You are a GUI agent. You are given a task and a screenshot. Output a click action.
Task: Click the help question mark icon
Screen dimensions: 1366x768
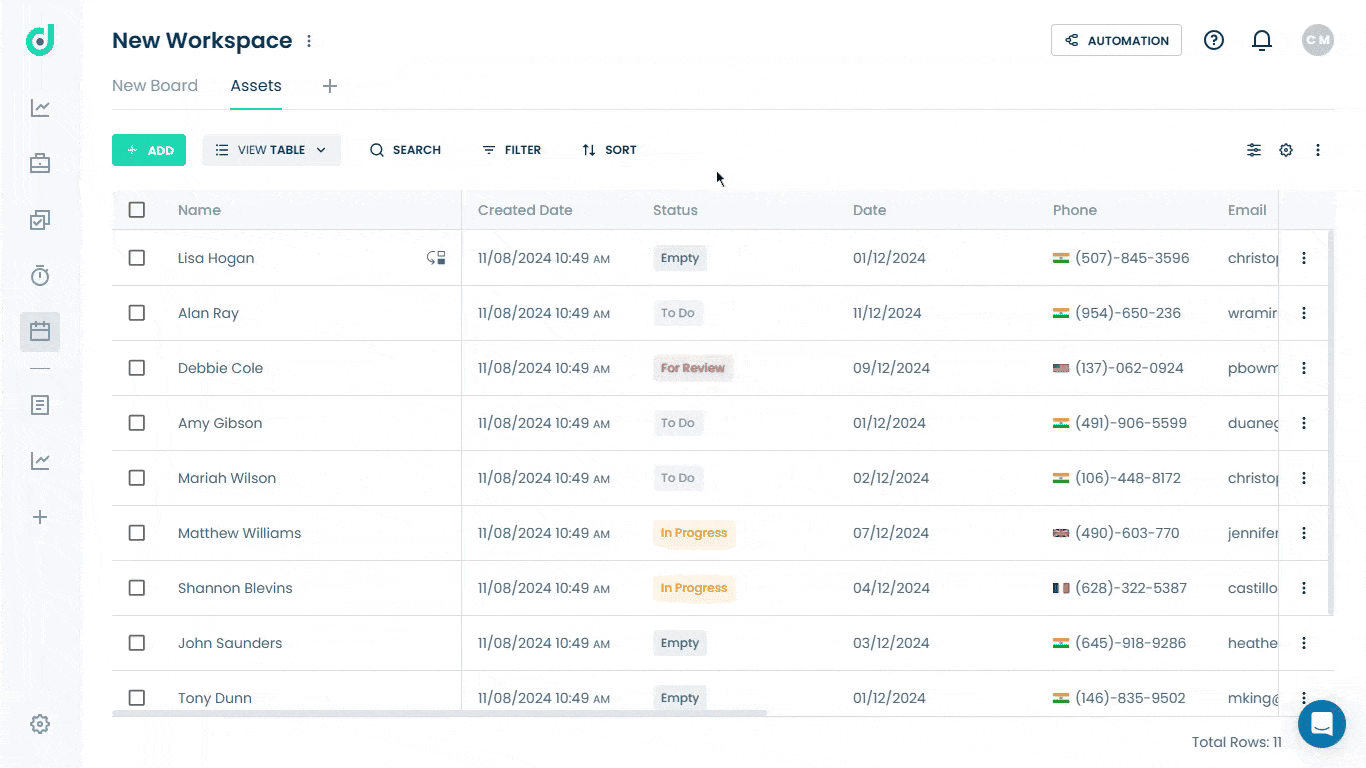click(1214, 40)
